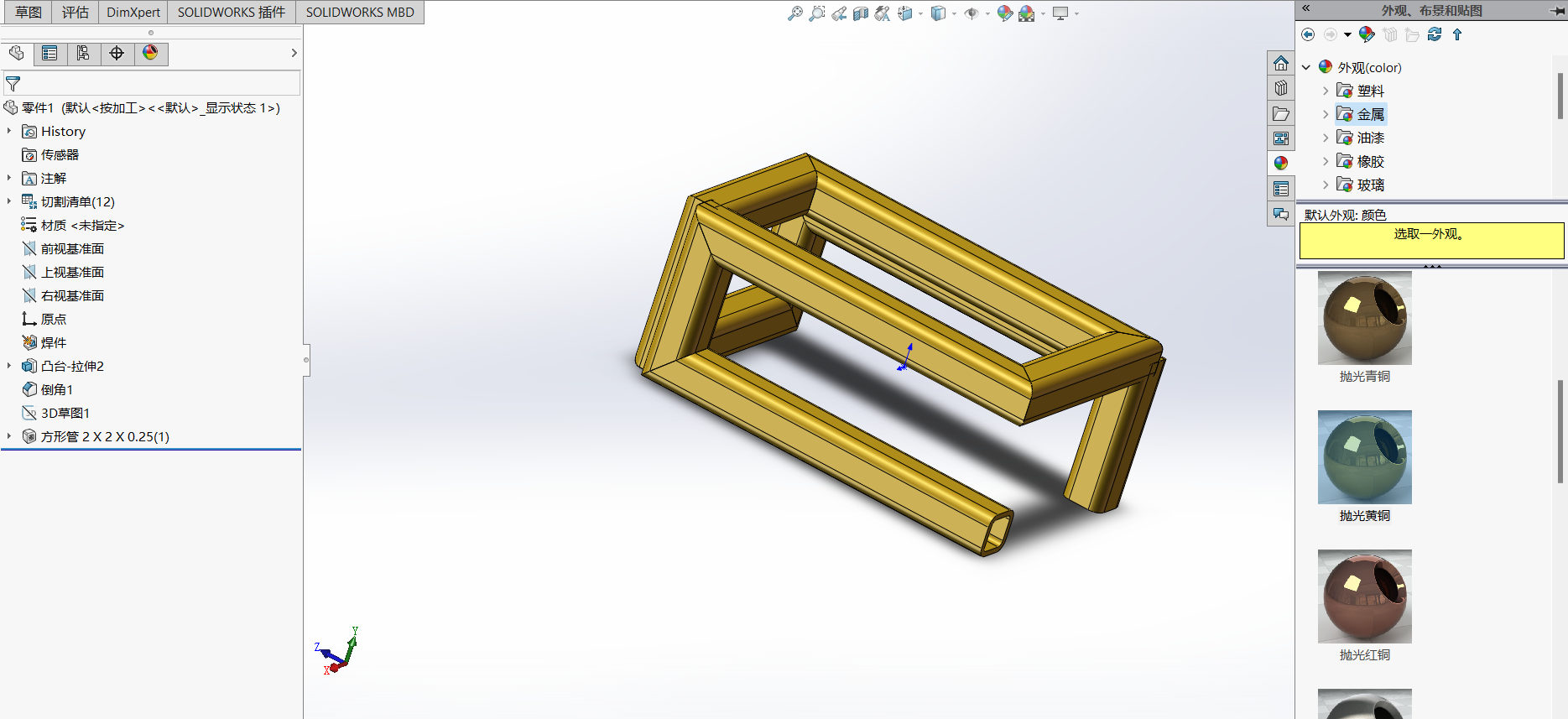The height and width of the screenshot is (719, 1568).
Task: Click the left panel collapse handle
Action: point(306,360)
